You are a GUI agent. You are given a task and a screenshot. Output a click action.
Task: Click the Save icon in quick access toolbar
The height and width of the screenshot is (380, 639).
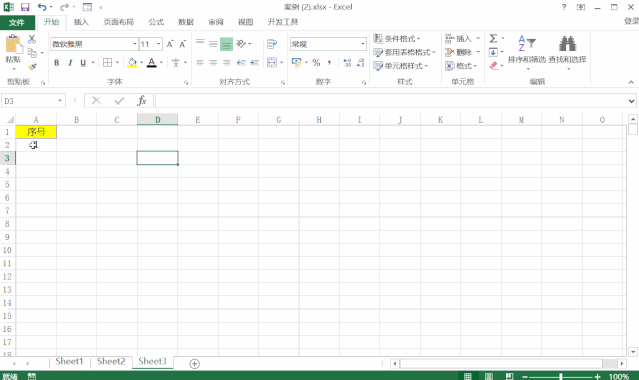pyautogui.click(x=25, y=7)
